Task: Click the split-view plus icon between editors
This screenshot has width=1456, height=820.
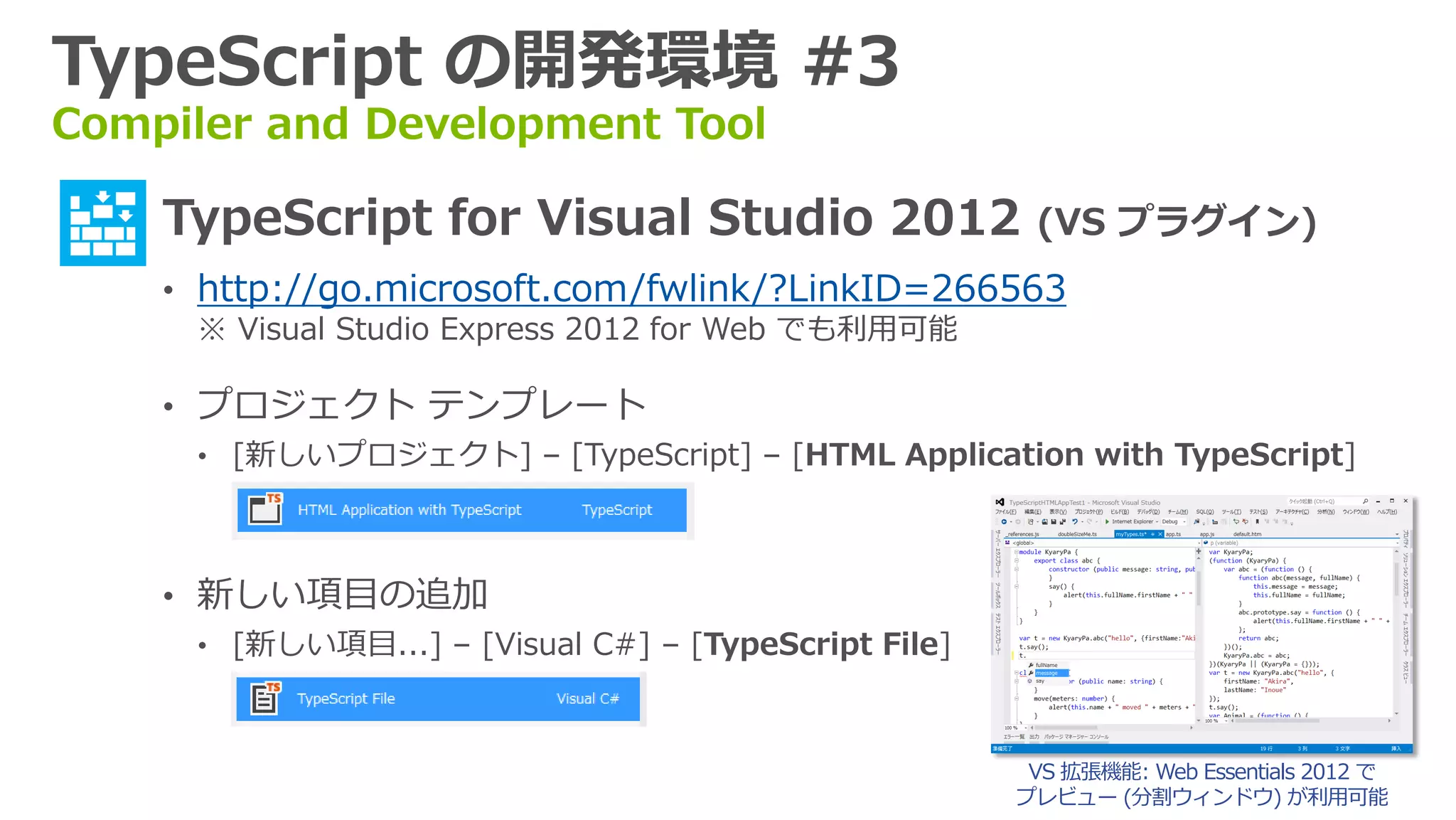Action: pos(1199,551)
